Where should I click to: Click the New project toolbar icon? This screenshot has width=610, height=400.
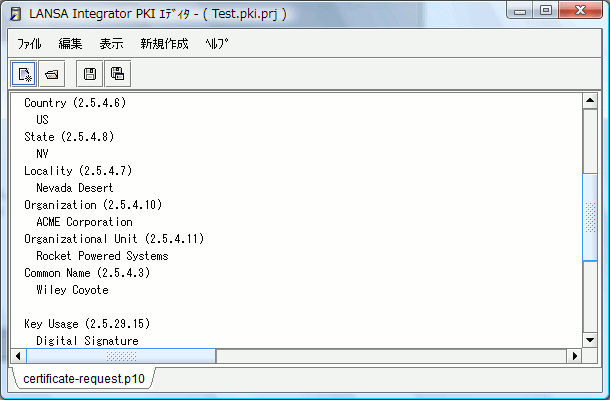pyautogui.click(x=24, y=74)
